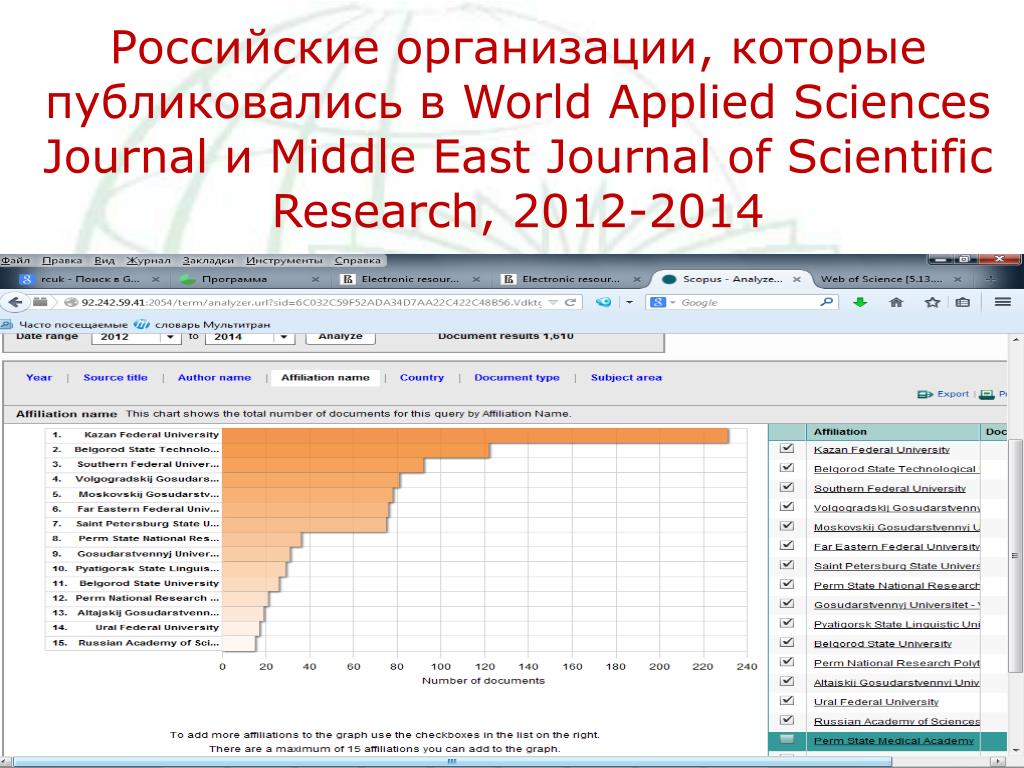Screen dimensions: 1024x768
Task: Click the Часто посещаемые bookmark icon
Action: 6,324
